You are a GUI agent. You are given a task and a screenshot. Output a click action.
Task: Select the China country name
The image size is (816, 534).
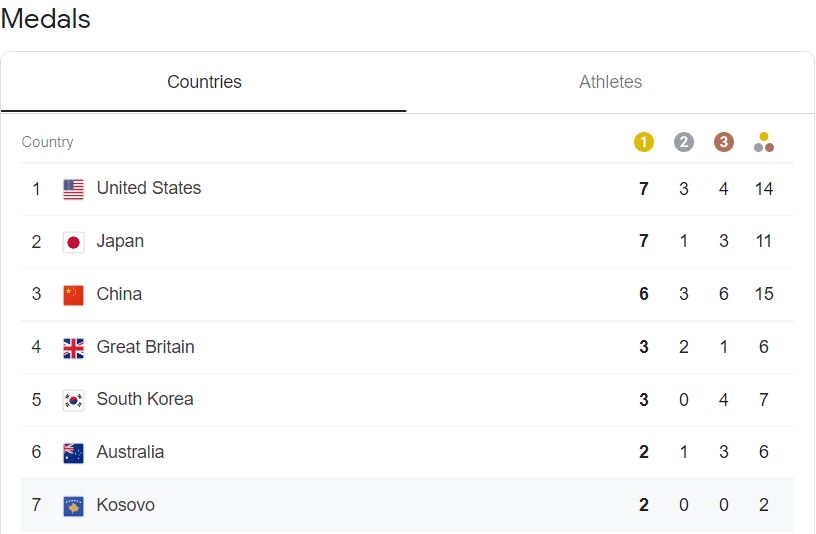click(x=119, y=294)
